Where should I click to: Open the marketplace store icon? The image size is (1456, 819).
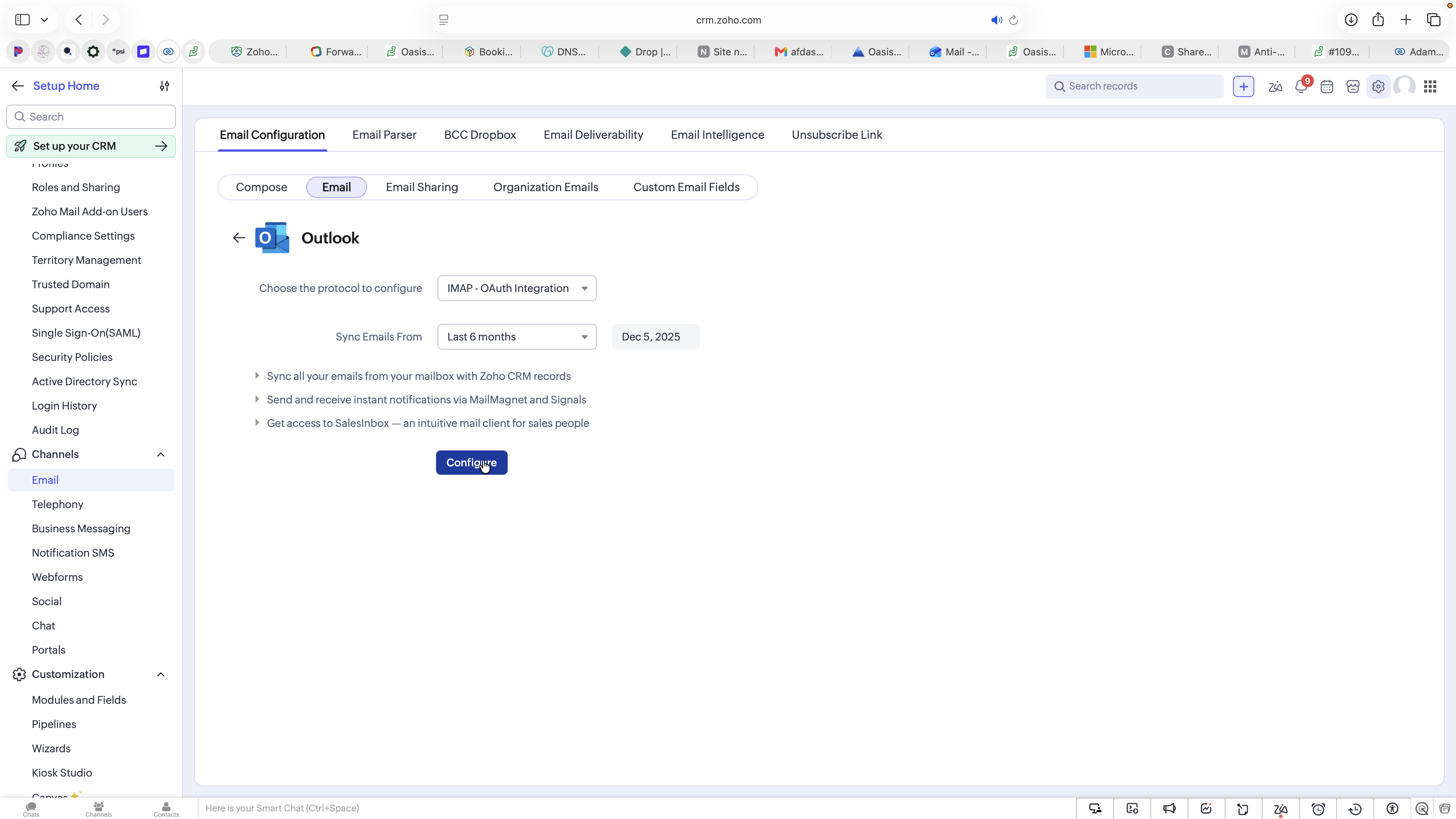1352,86
